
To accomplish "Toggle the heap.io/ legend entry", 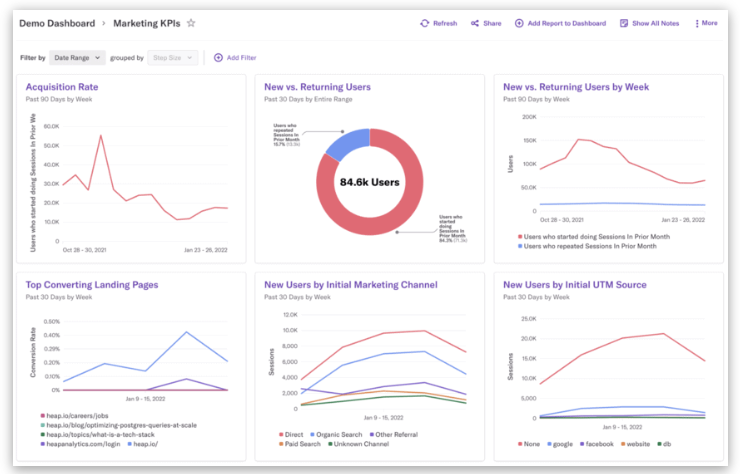I will [143, 444].
